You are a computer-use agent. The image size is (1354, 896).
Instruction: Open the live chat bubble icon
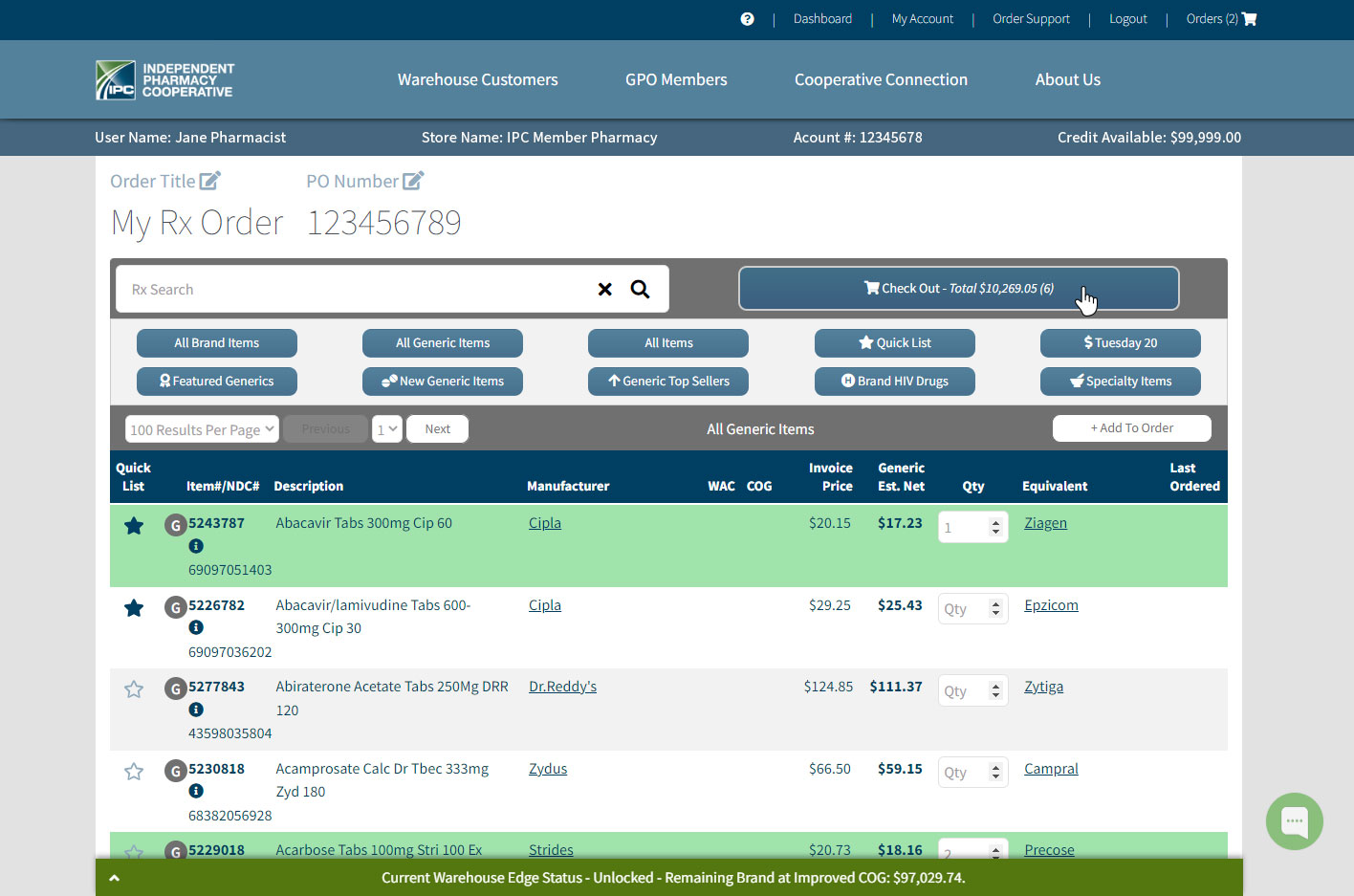tap(1295, 821)
